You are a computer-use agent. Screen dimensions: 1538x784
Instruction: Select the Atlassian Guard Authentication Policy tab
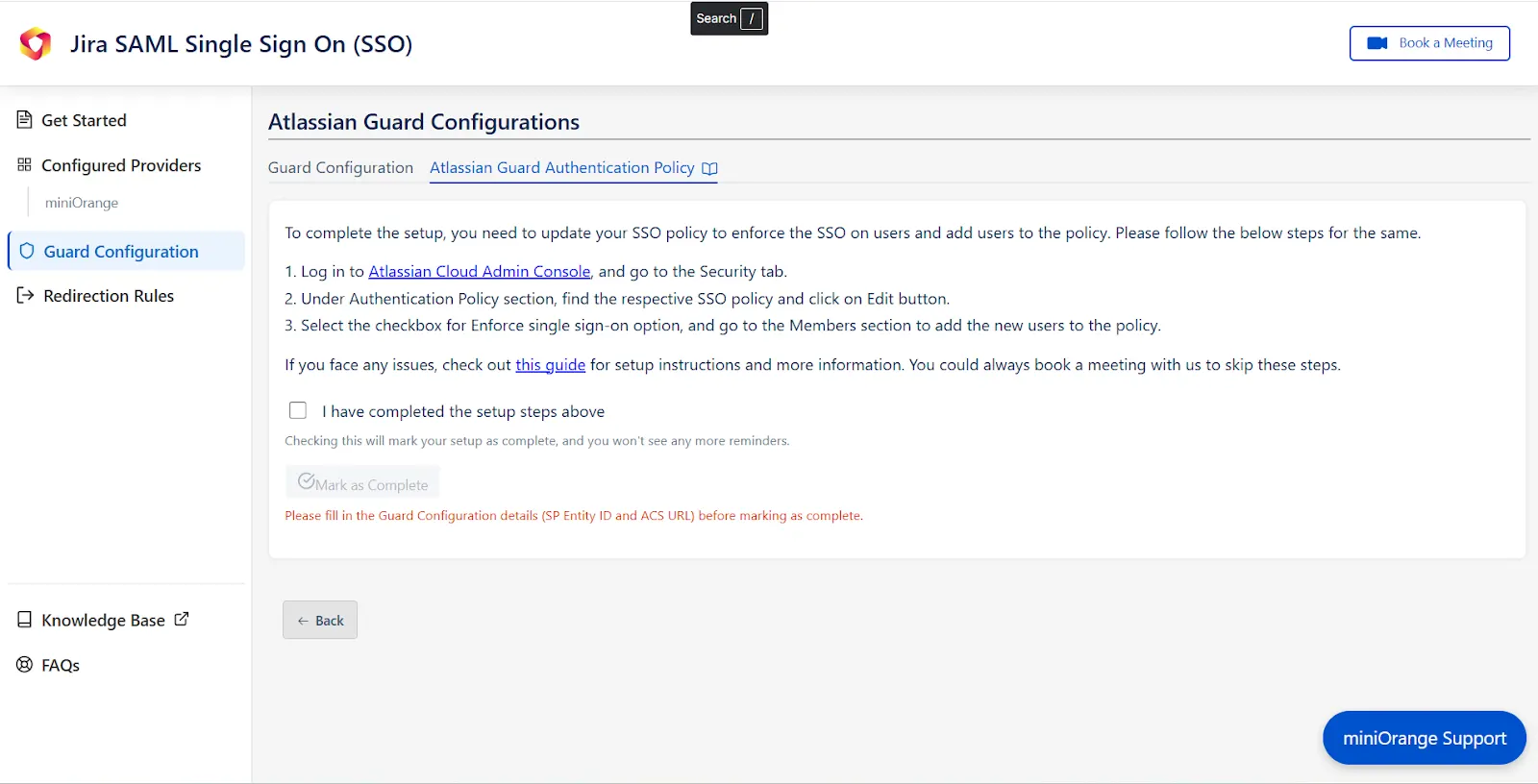coord(574,167)
